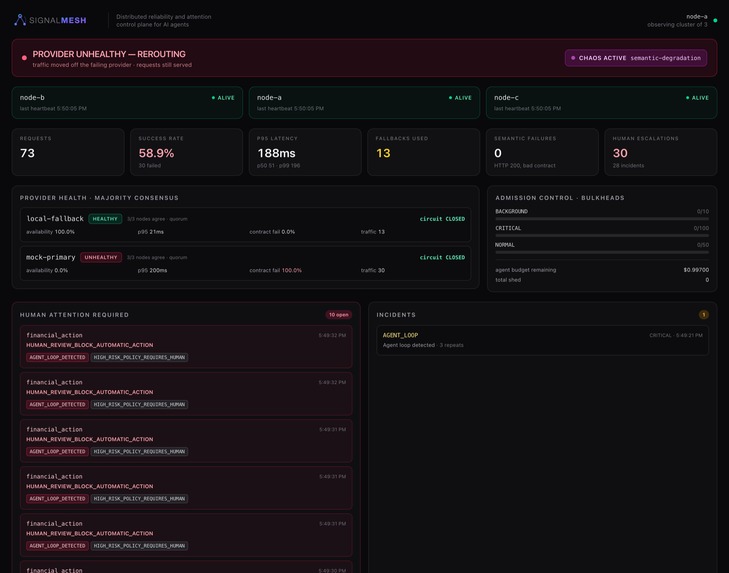
Task: Click the CRITICAL bulkhead progress bar
Action: tap(602, 235)
